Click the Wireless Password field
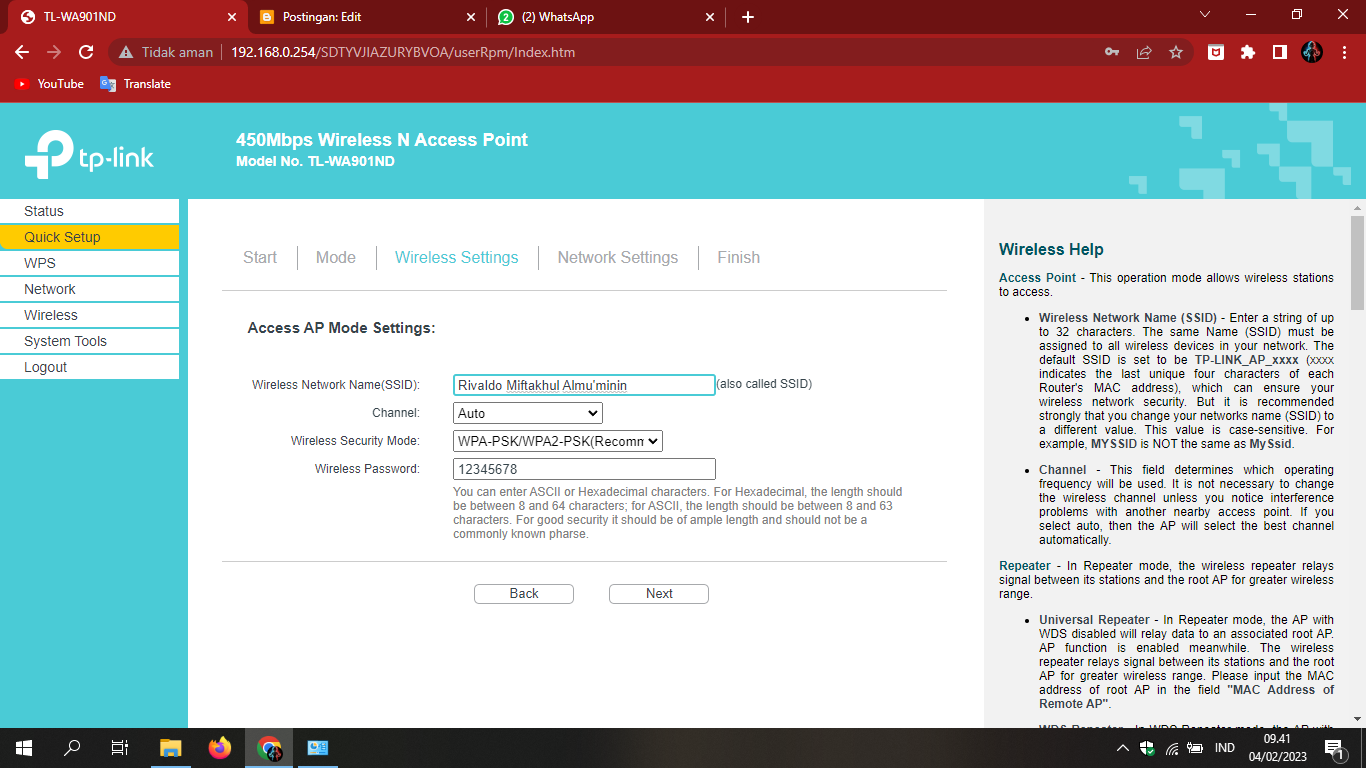The height and width of the screenshot is (768, 1366). click(x=584, y=469)
